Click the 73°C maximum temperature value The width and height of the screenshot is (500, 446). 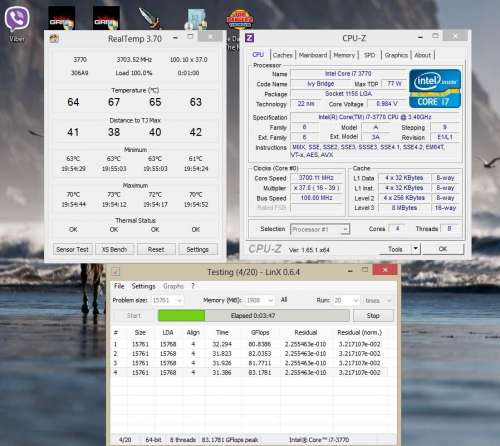tap(114, 194)
